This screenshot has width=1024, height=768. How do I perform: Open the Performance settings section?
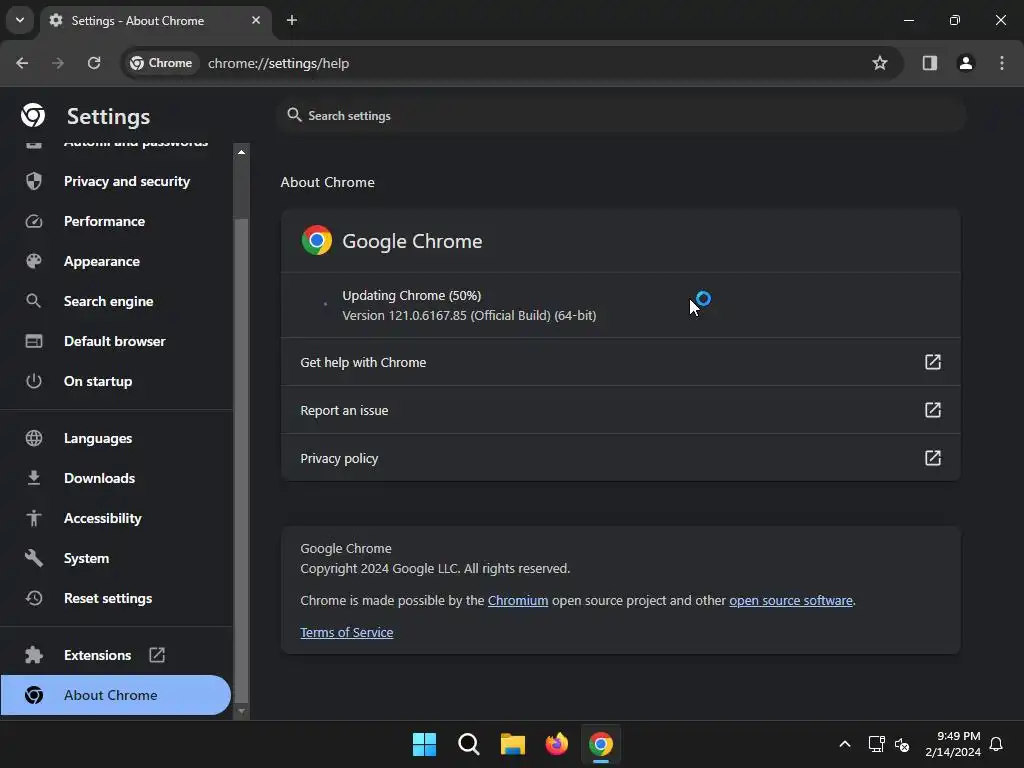tap(116, 221)
